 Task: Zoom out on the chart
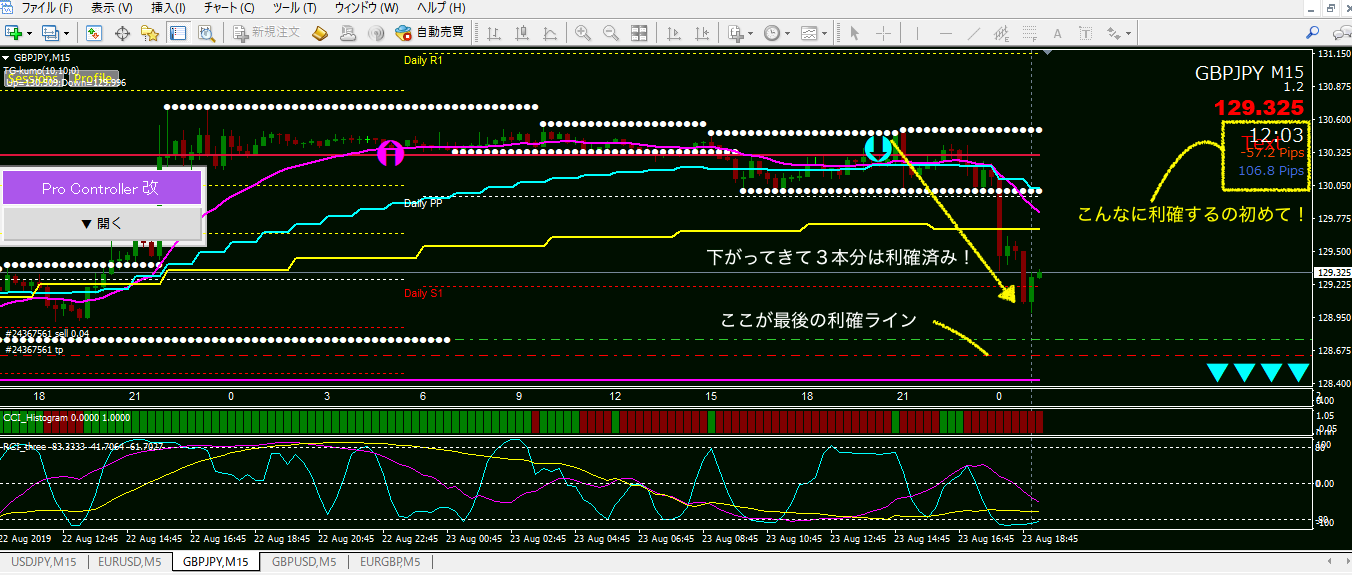(x=610, y=32)
